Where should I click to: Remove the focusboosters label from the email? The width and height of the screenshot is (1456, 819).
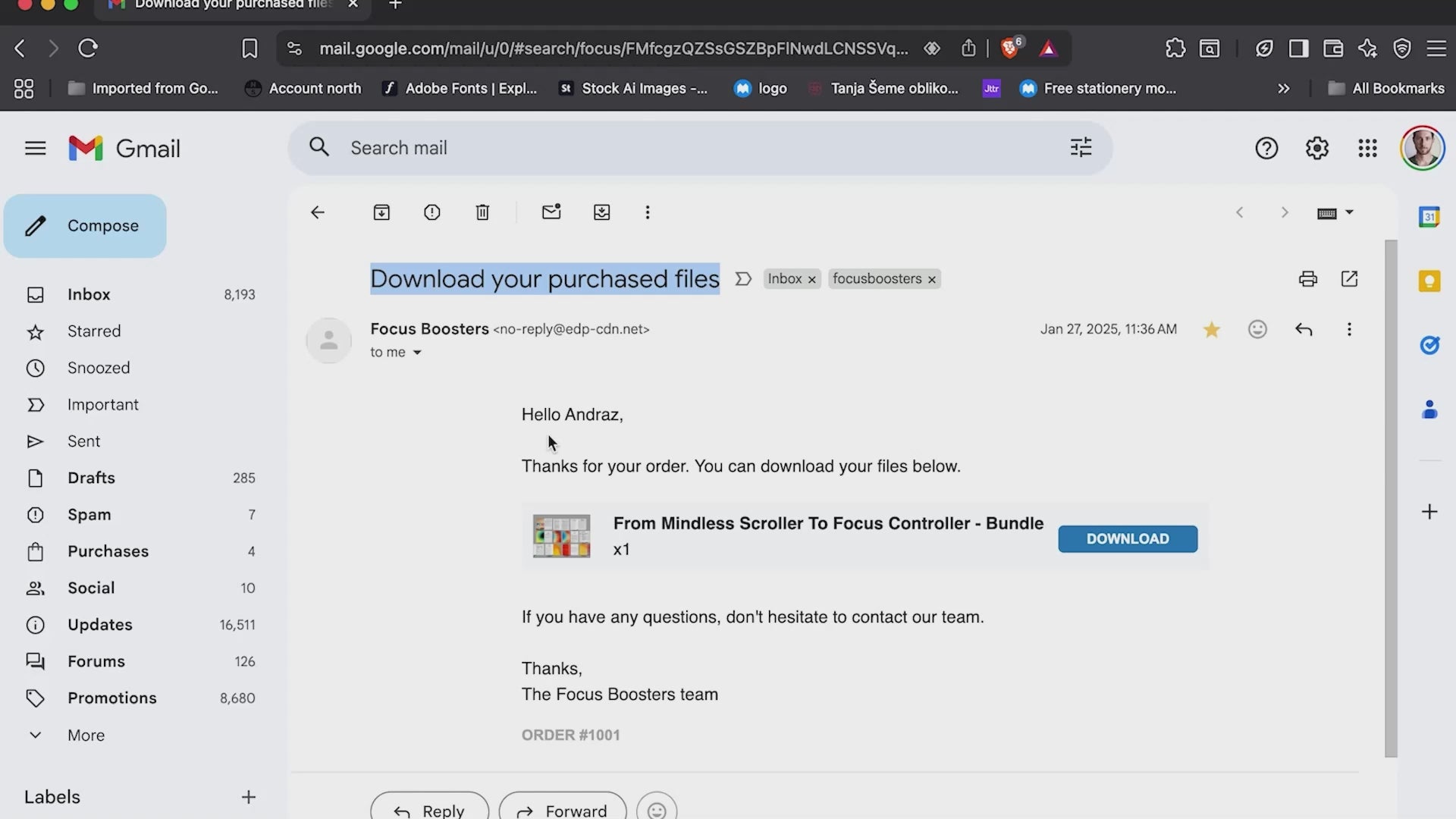coord(932,280)
